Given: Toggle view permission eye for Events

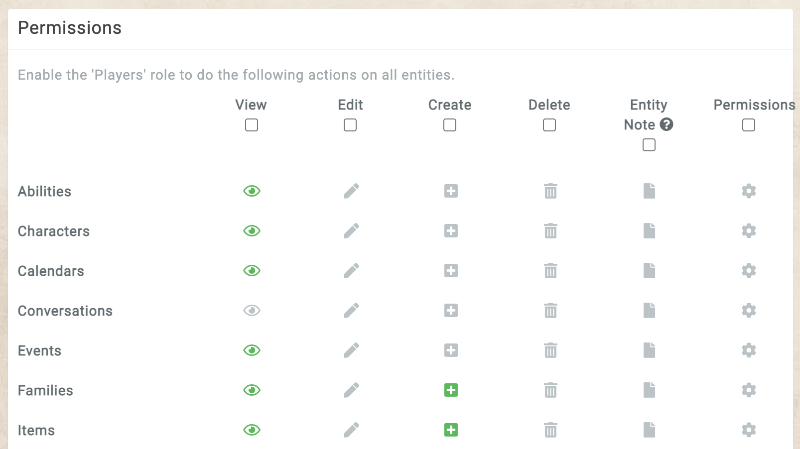Looking at the screenshot, I should click(x=251, y=351).
